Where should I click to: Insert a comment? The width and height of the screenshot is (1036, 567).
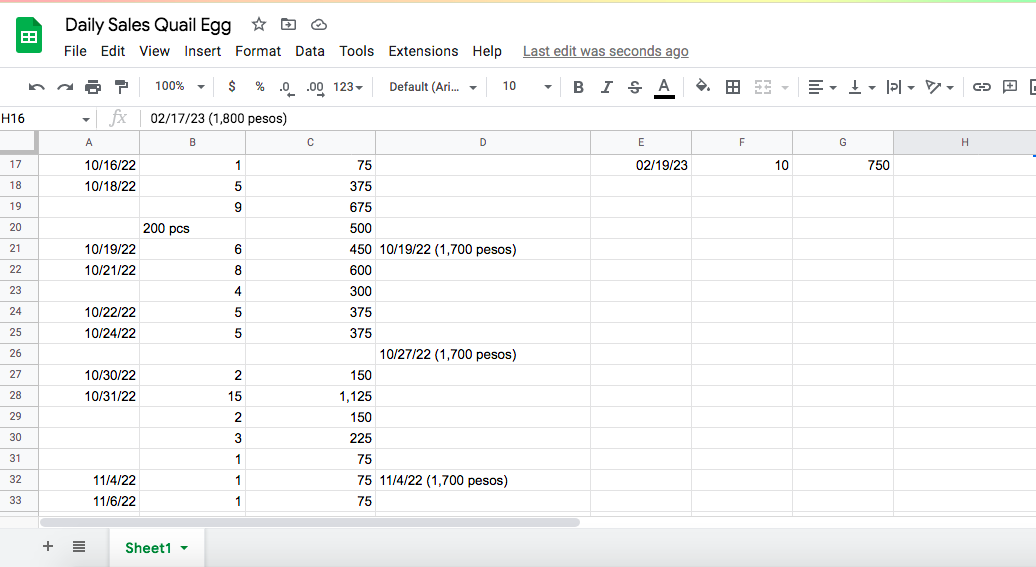1010,87
